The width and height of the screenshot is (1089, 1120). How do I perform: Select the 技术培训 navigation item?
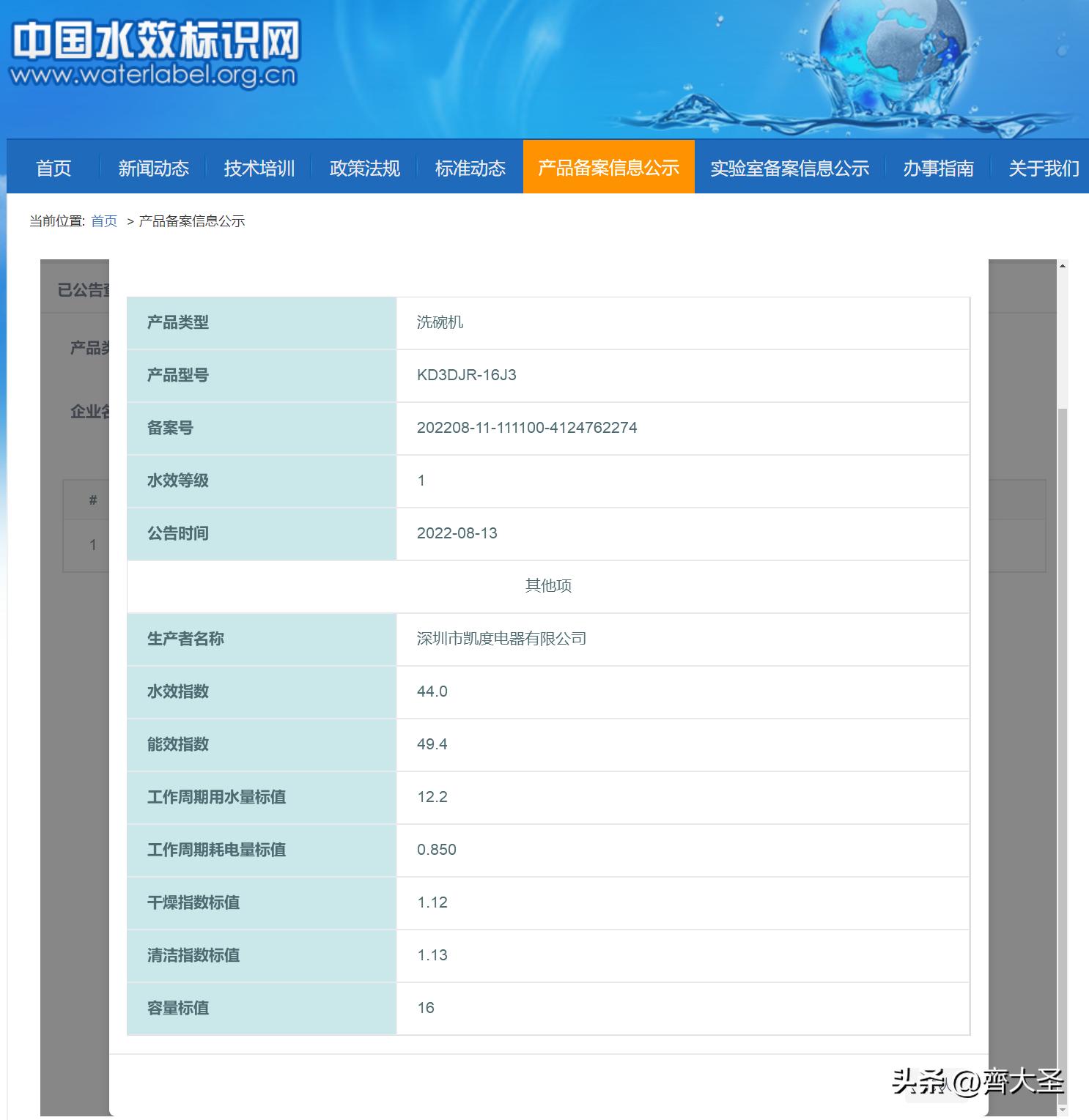259,168
